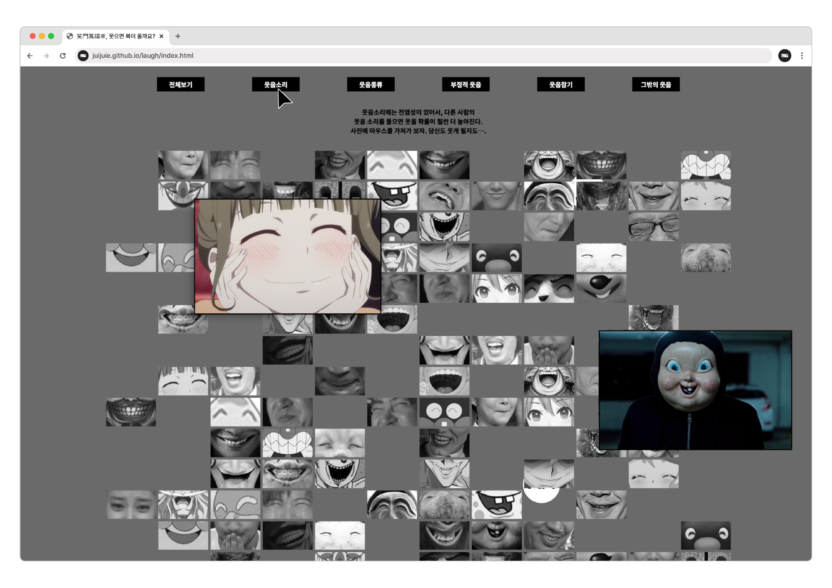The image size is (832, 588).
Task: Click the browser back arrow
Action: pyautogui.click(x=30, y=56)
